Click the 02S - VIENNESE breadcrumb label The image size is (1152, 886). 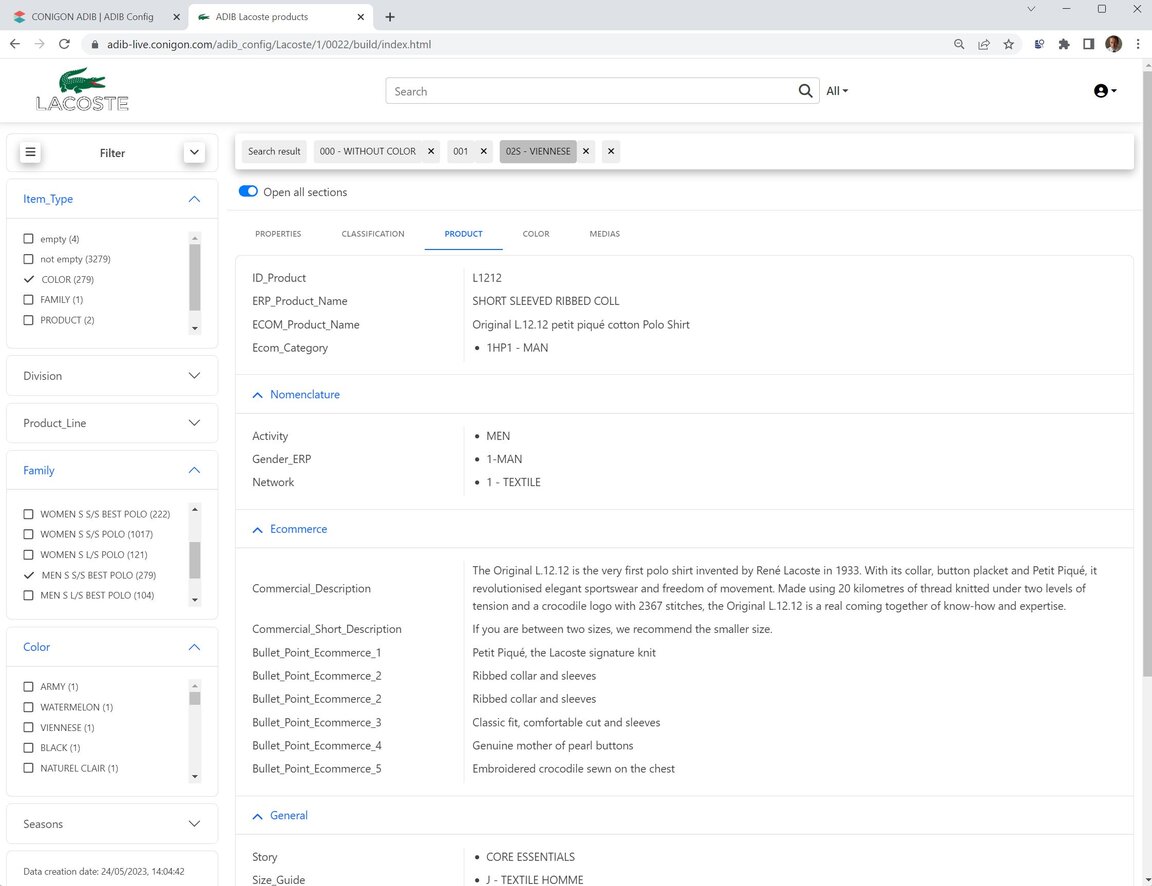point(538,151)
